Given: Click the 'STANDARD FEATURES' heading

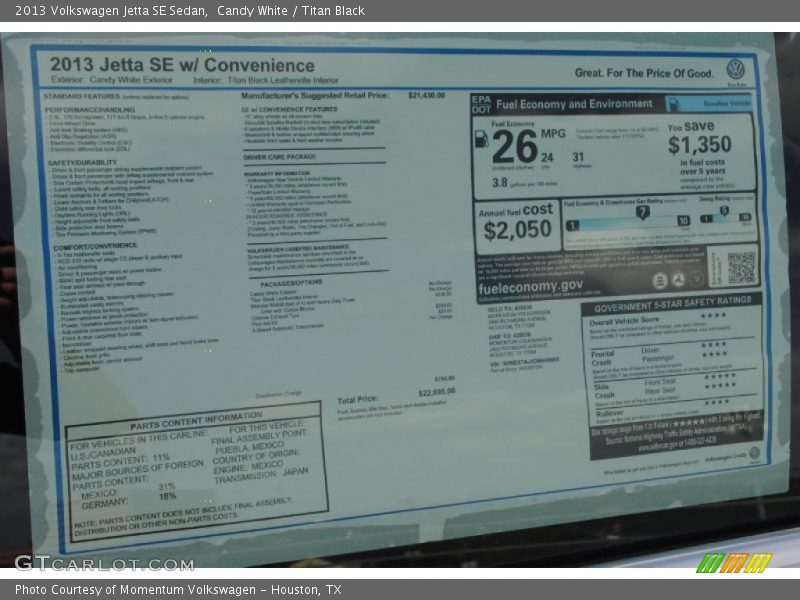Looking at the screenshot, I should pos(82,96).
